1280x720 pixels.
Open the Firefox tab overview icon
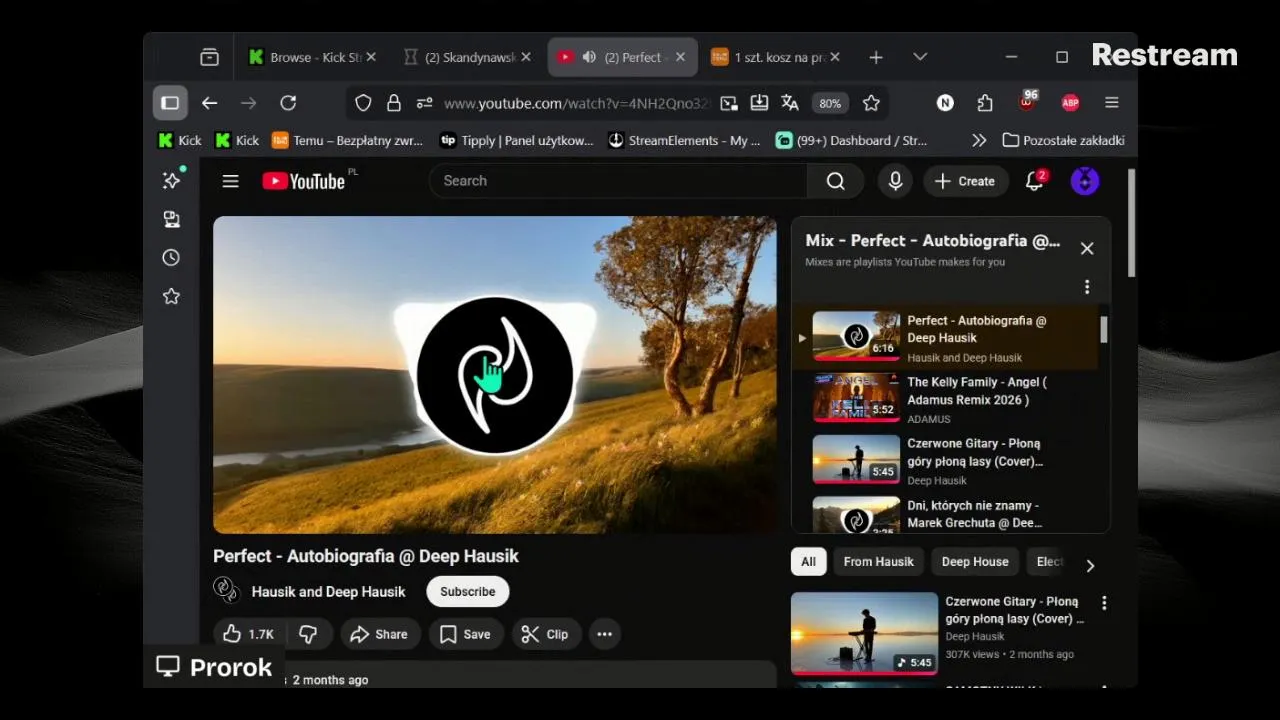tap(209, 57)
